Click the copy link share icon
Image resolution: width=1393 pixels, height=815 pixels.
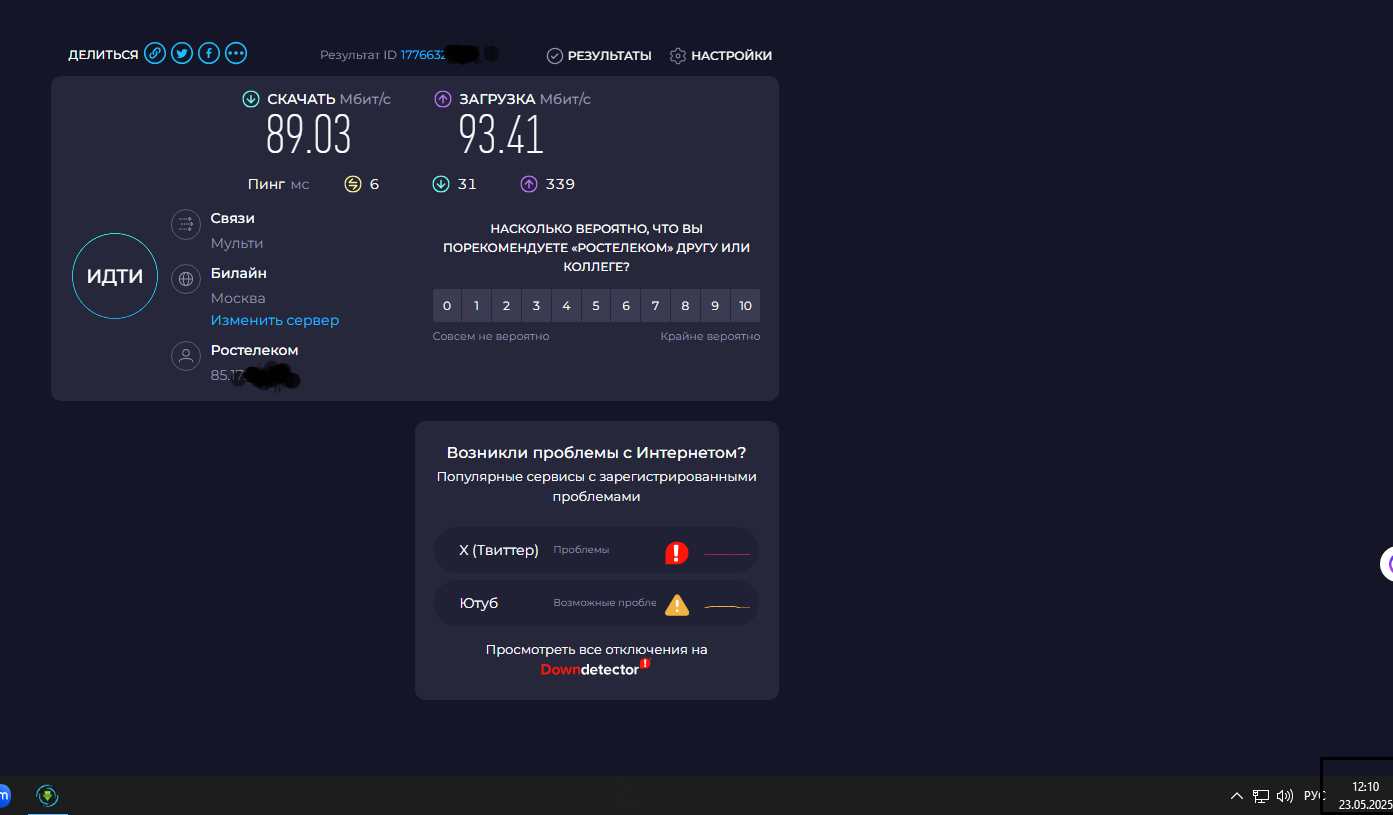tap(154, 54)
